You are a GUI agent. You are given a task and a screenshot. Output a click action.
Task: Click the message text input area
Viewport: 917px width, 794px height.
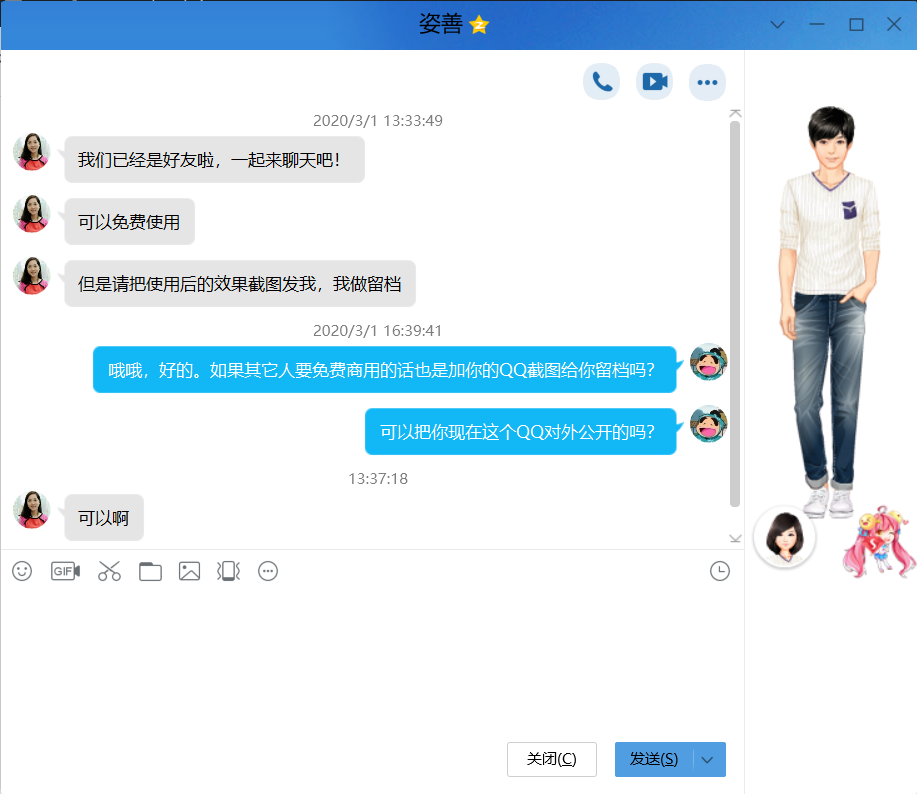pos(370,660)
